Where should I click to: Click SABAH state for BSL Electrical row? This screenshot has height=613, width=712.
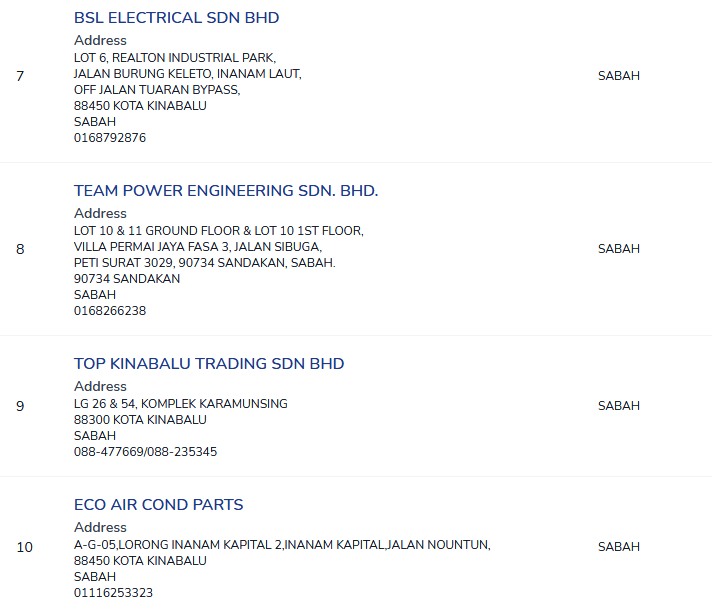[x=618, y=76]
